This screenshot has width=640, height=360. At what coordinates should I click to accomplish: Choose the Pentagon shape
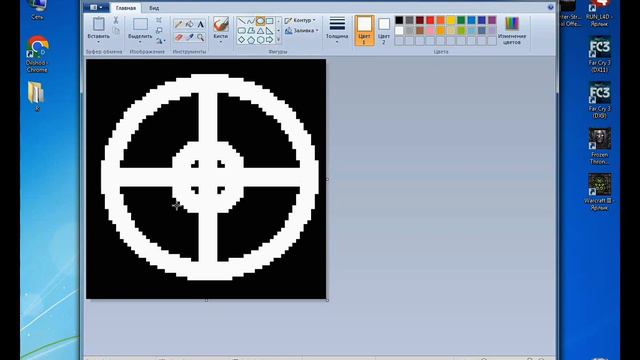coord(251,40)
